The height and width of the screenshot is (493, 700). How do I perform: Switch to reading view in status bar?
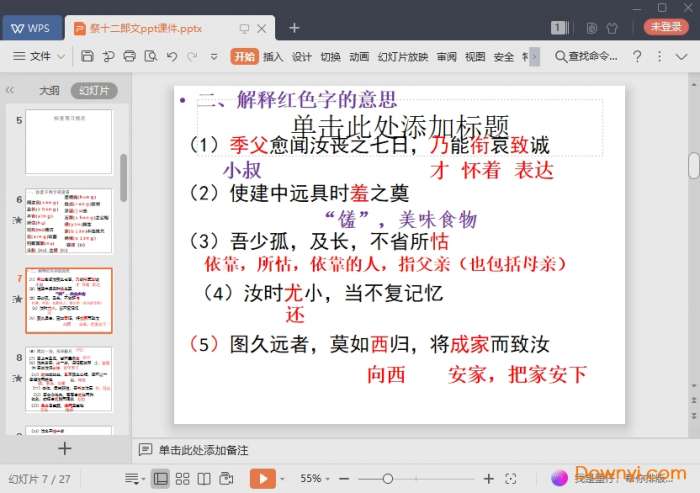(x=203, y=479)
